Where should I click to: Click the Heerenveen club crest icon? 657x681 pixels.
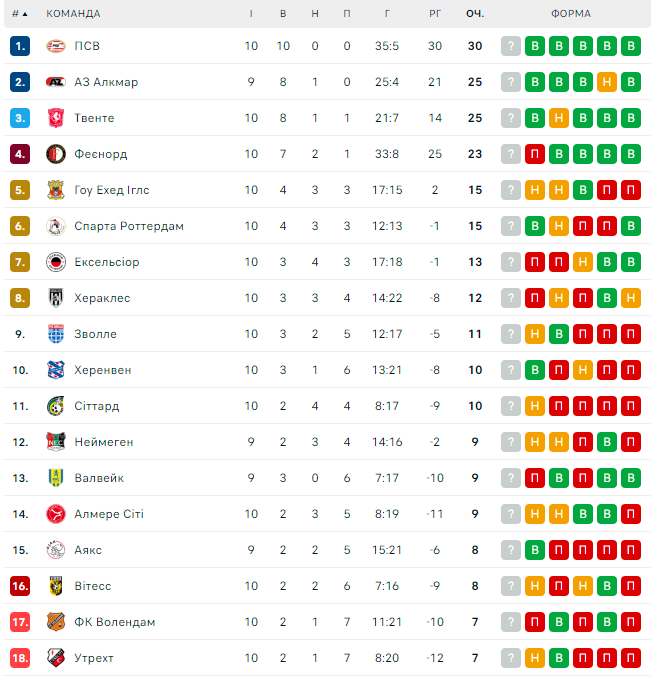[55, 370]
